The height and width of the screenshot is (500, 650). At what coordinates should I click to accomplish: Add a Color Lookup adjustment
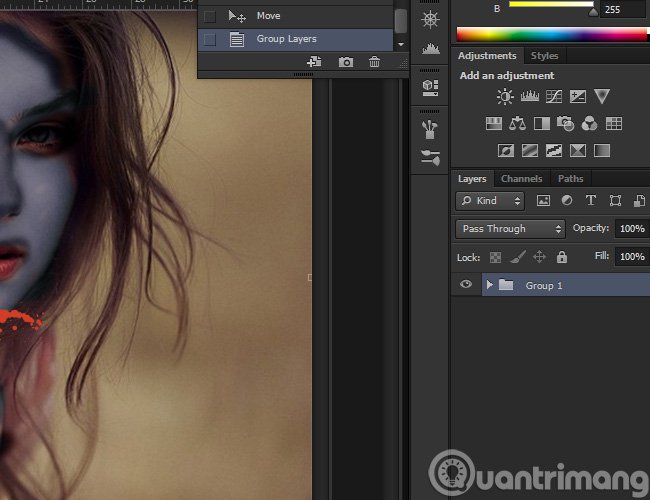[x=614, y=124]
